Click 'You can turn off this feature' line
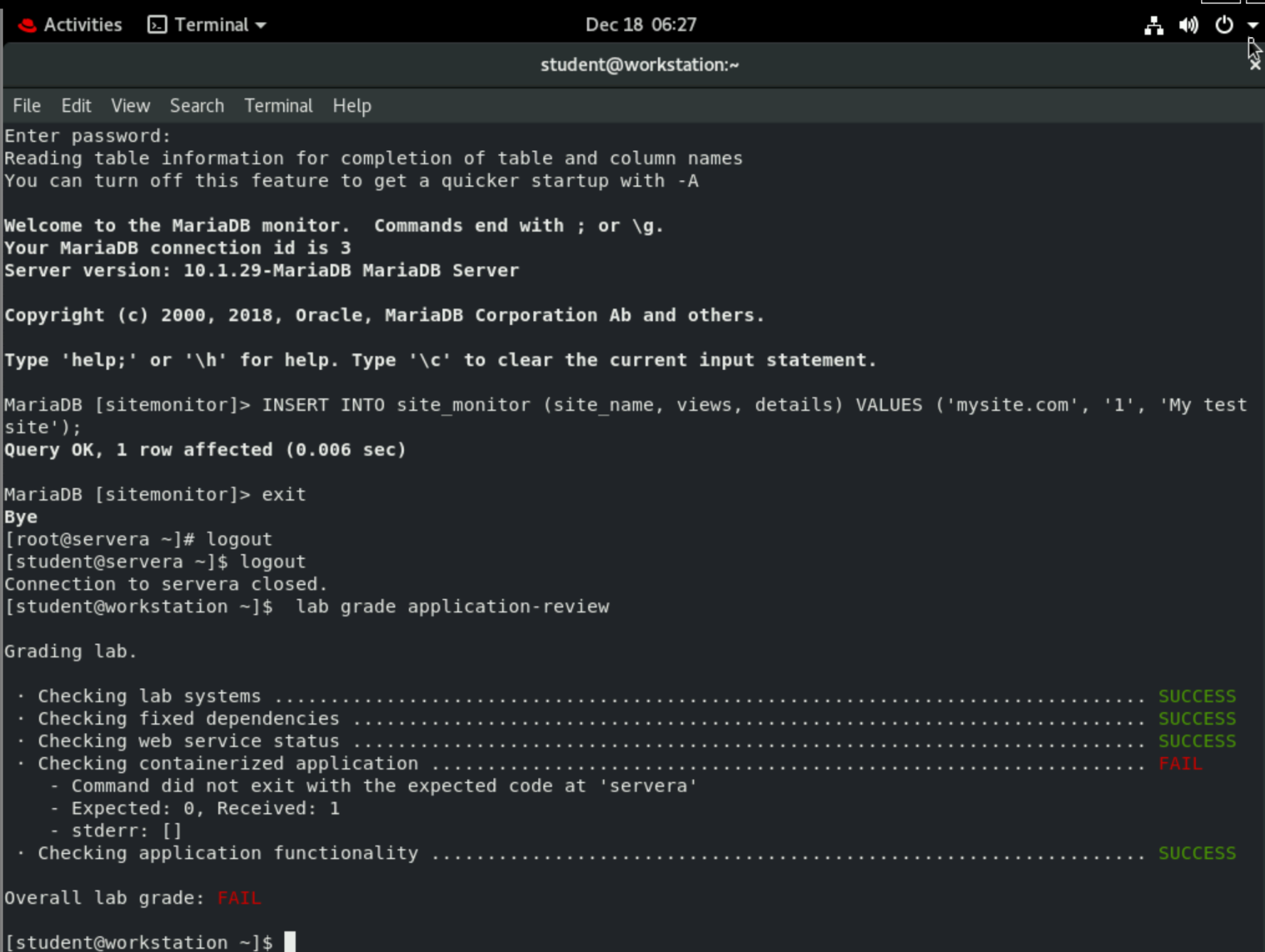The width and height of the screenshot is (1265, 952). pos(351,181)
